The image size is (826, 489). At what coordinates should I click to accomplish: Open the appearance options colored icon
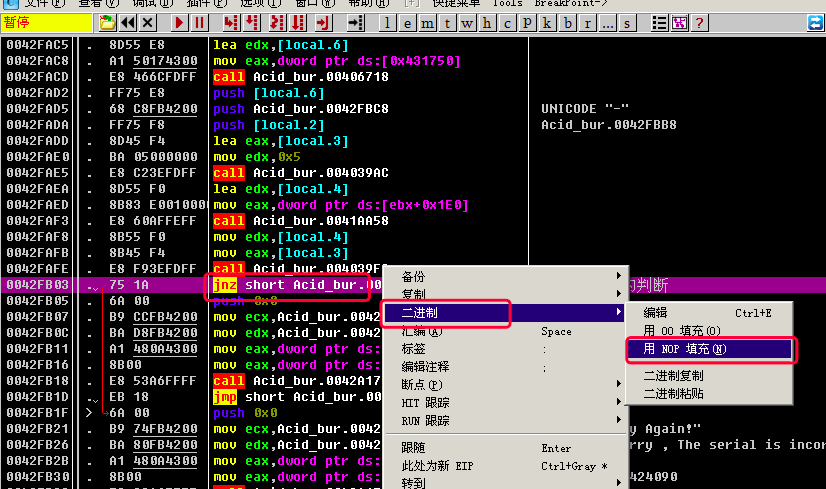pos(680,23)
